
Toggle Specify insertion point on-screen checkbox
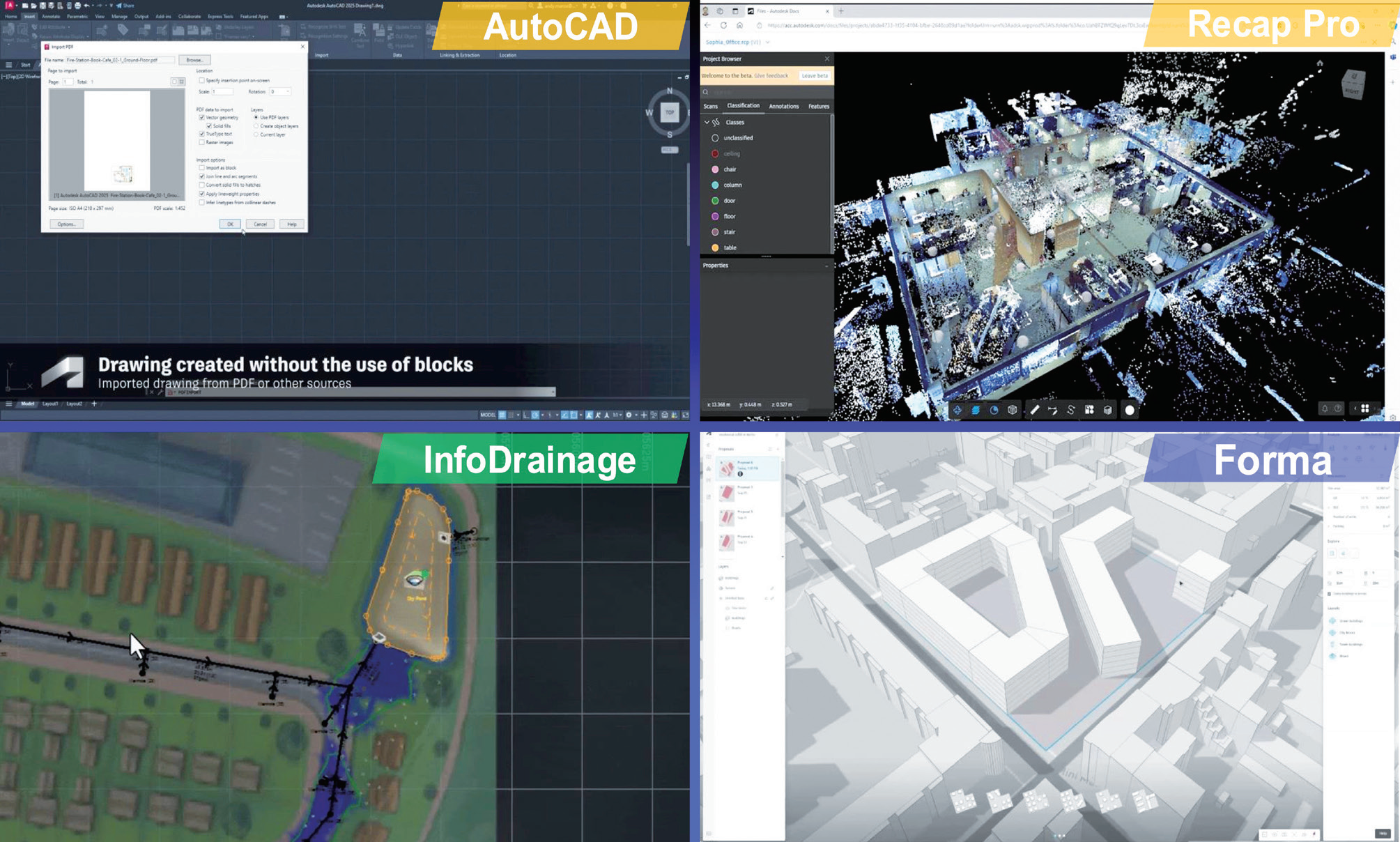201,80
